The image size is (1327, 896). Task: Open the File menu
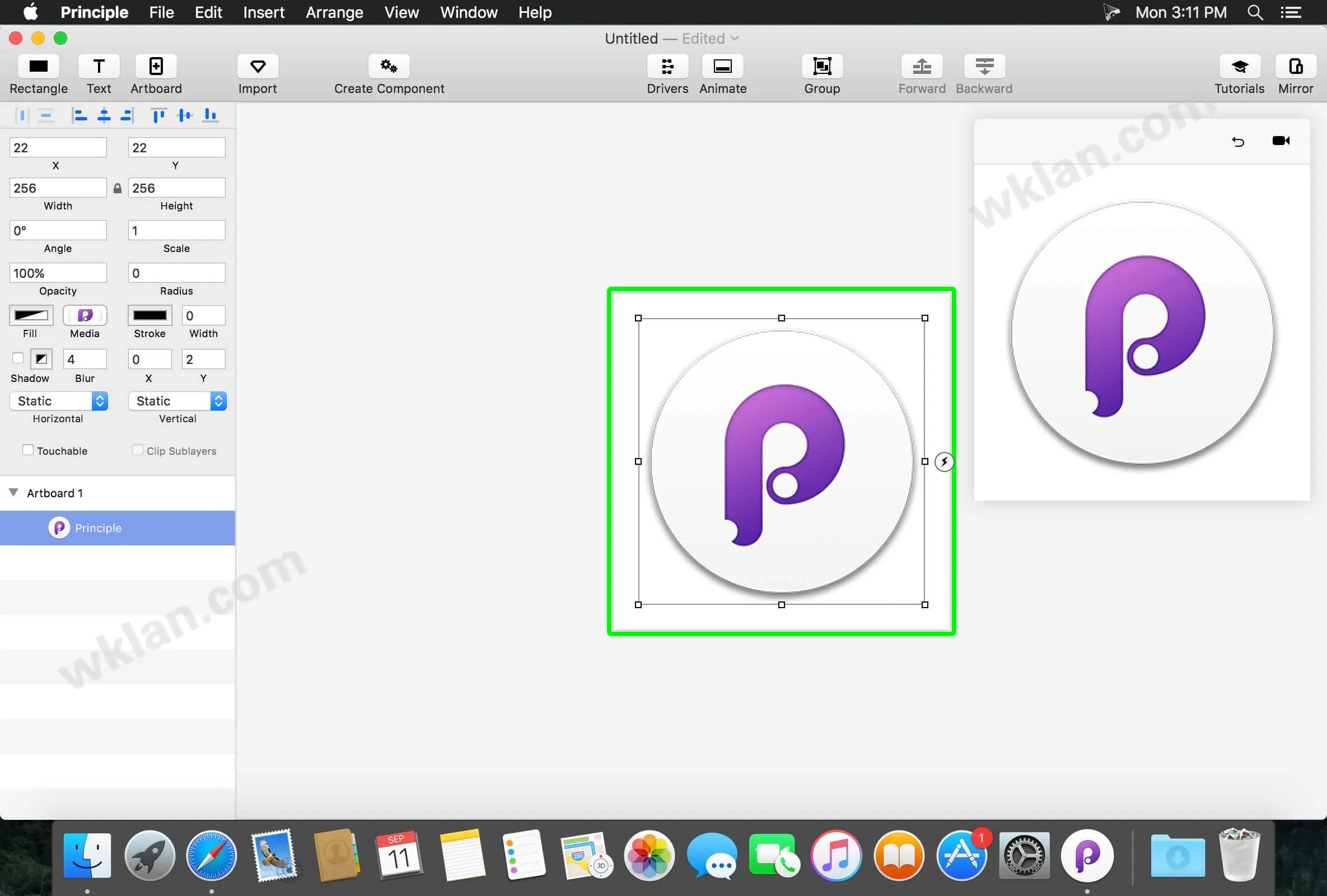click(162, 12)
